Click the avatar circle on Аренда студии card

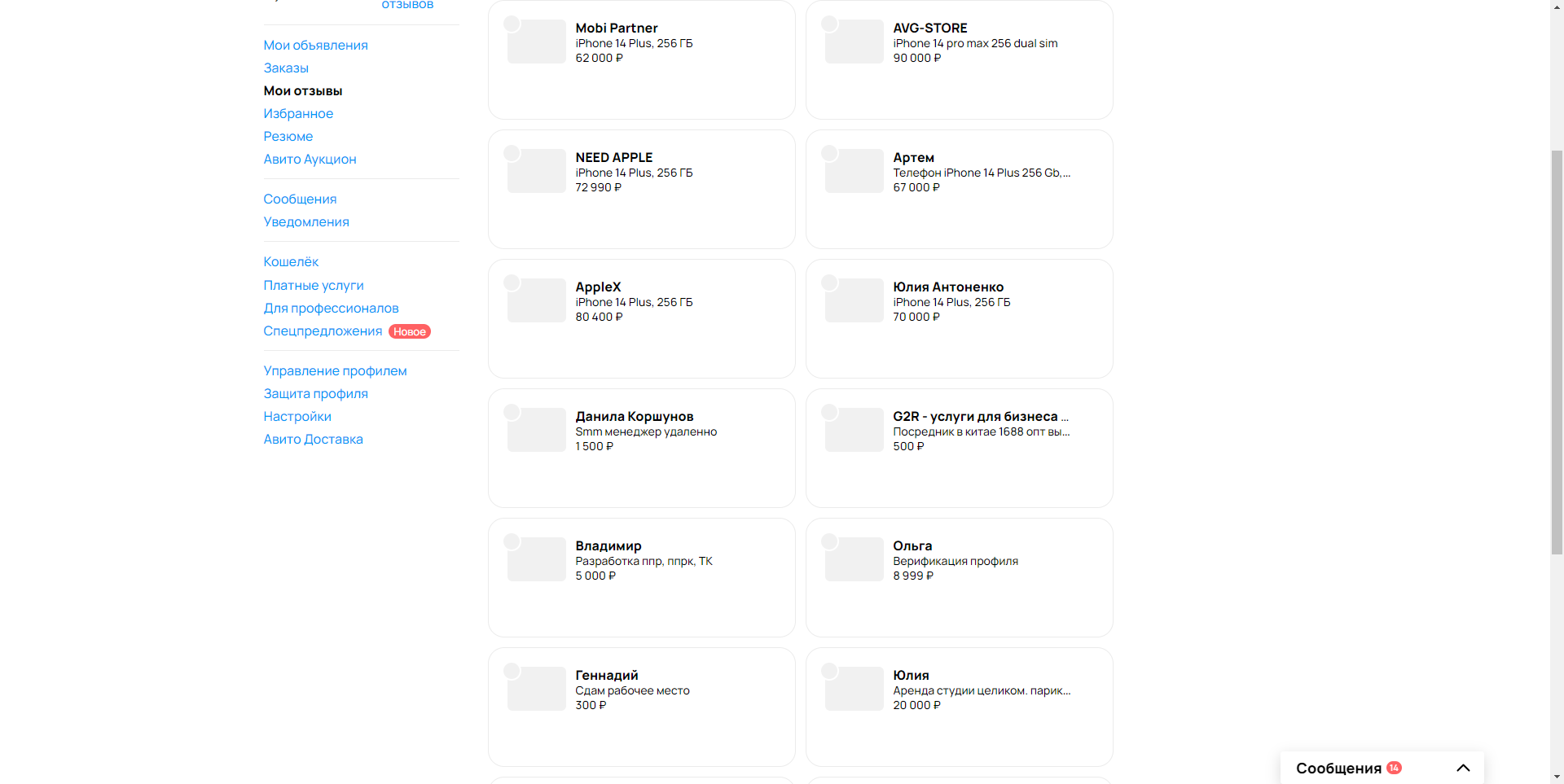point(829,671)
